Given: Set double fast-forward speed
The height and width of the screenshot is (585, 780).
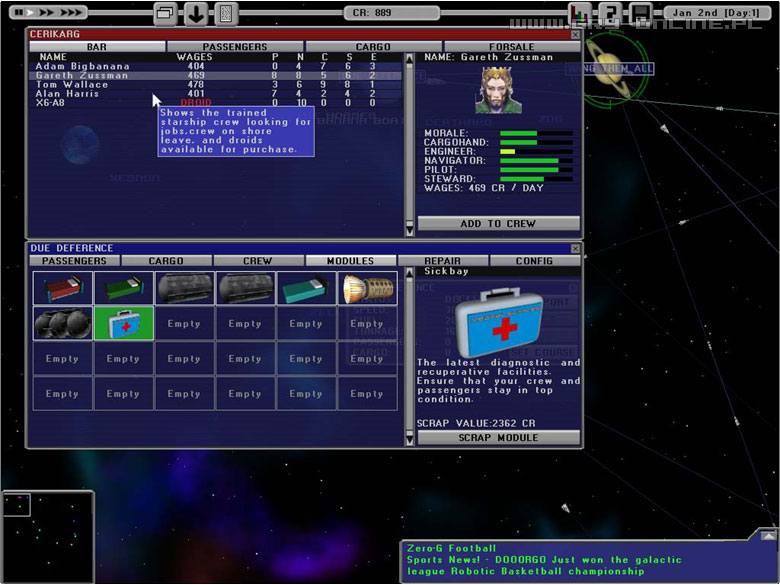Looking at the screenshot, I should 46,12.
